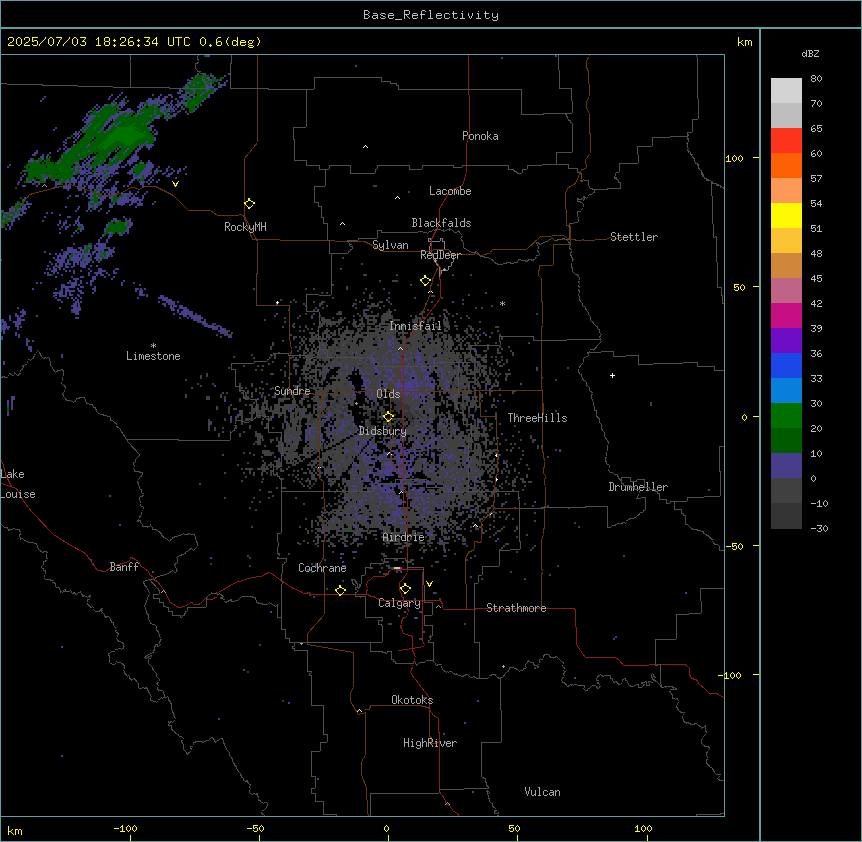This screenshot has height=842, width=862.
Task: Click the legend value 80 at the top
Action: click(x=816, y=79)
